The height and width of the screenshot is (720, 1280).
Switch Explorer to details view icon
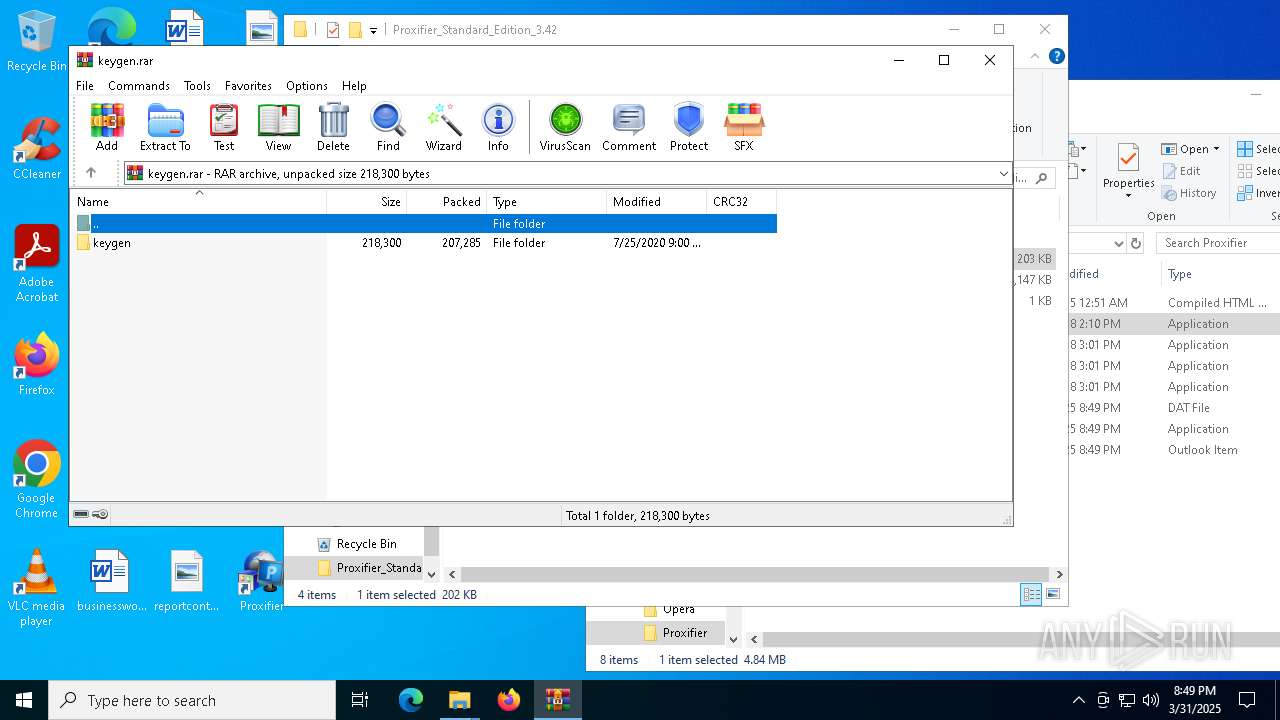[1030, 594]
